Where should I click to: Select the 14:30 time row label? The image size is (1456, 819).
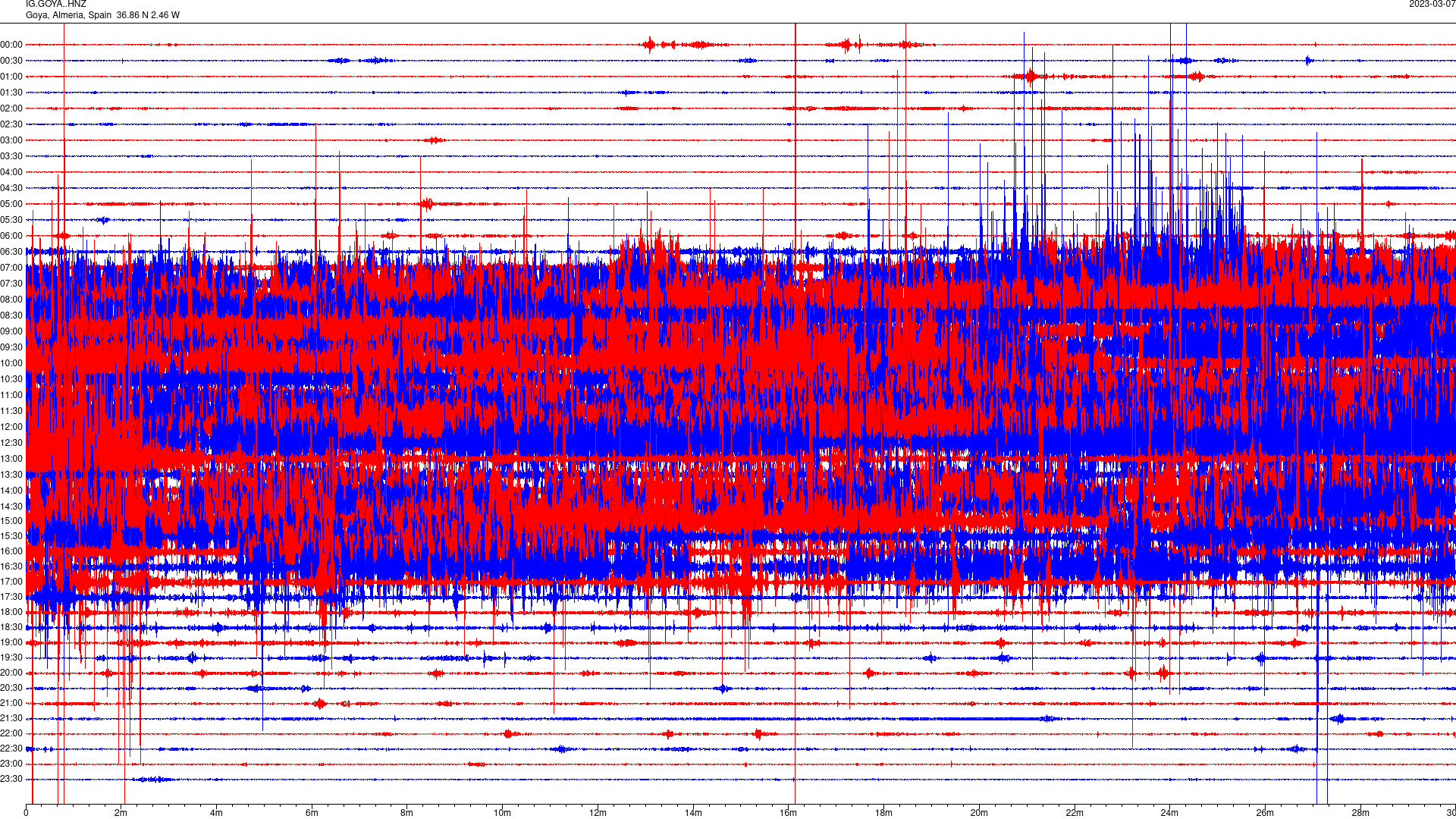pos(11,507)
